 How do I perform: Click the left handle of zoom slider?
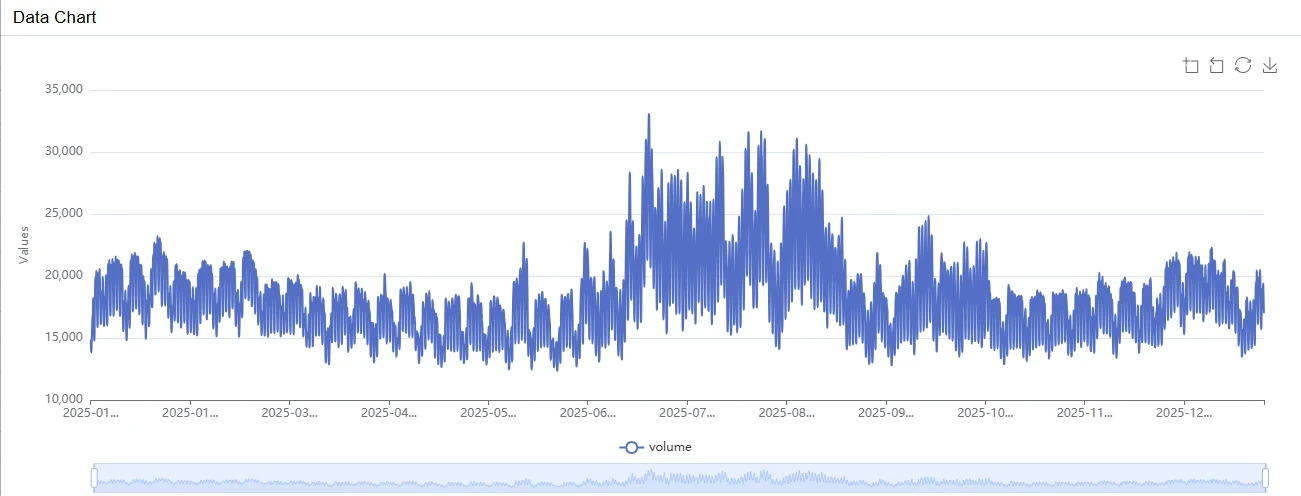pos(94,478)
